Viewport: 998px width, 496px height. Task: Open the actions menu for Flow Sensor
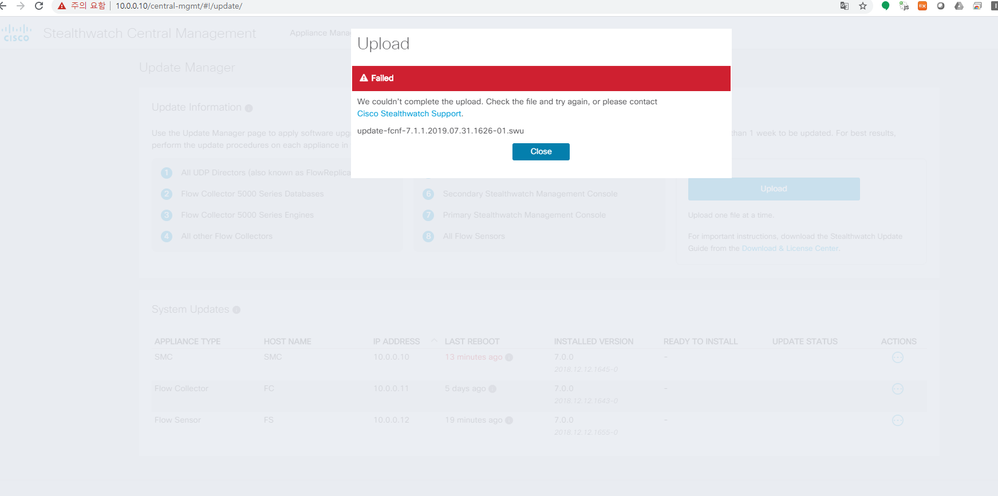[897, 420]
